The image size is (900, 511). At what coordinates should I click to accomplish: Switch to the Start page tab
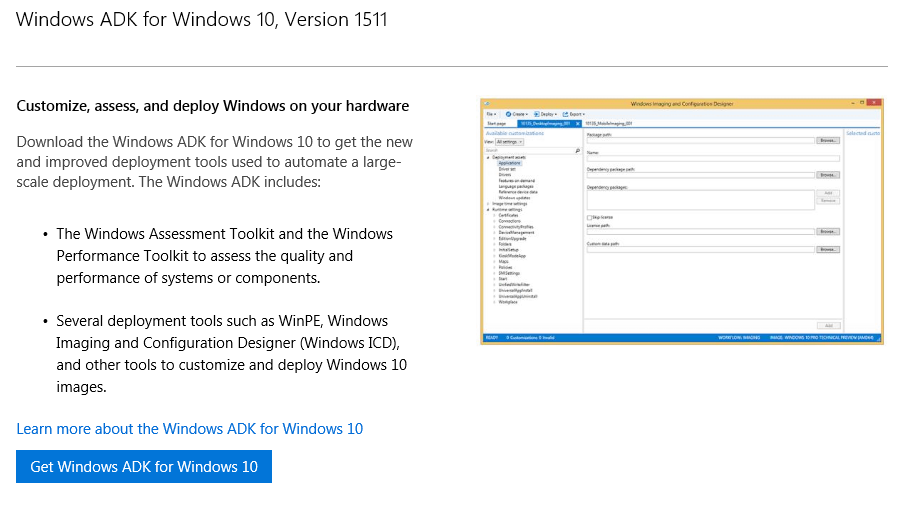pos(497,124)
